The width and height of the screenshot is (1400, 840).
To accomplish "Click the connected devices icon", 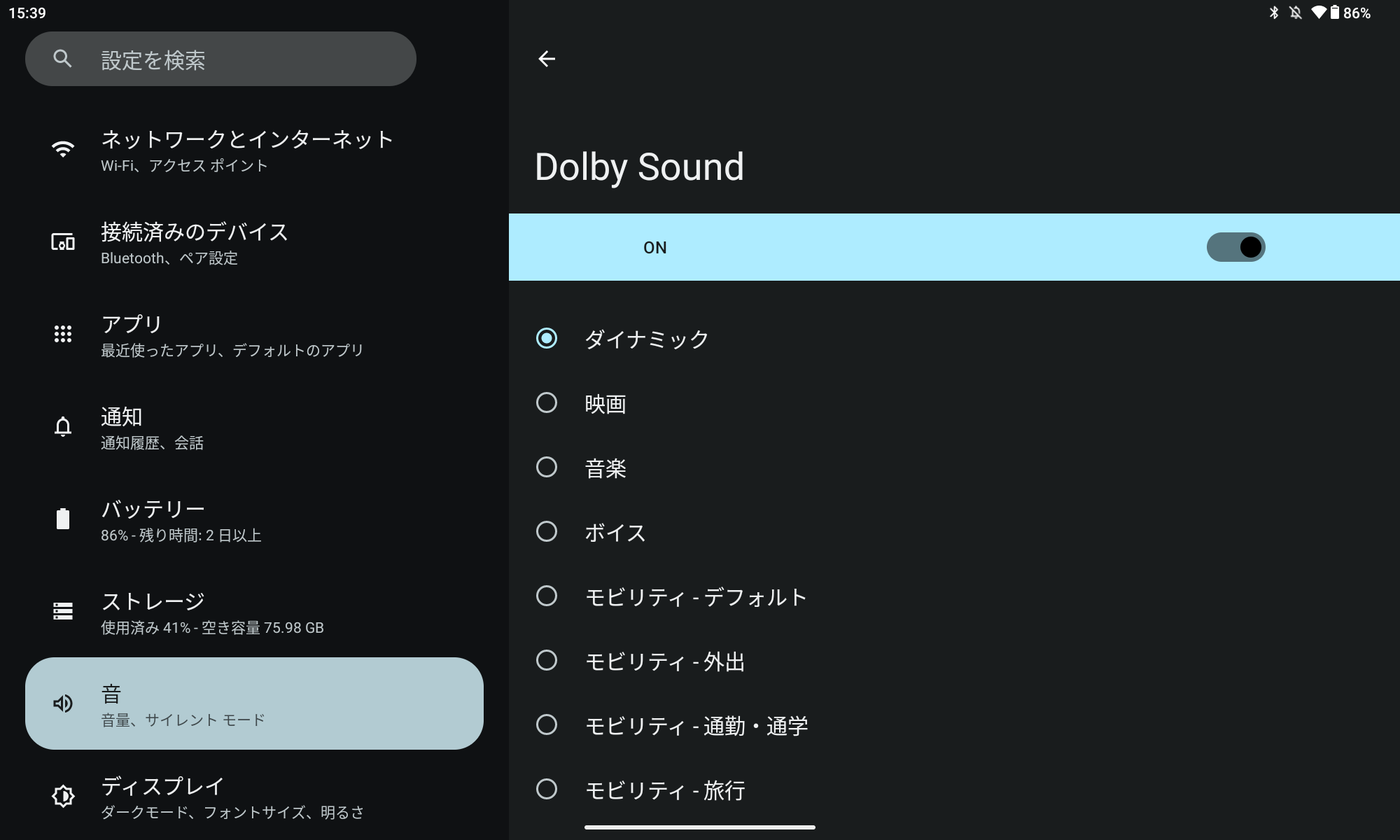I will [63, 242].
